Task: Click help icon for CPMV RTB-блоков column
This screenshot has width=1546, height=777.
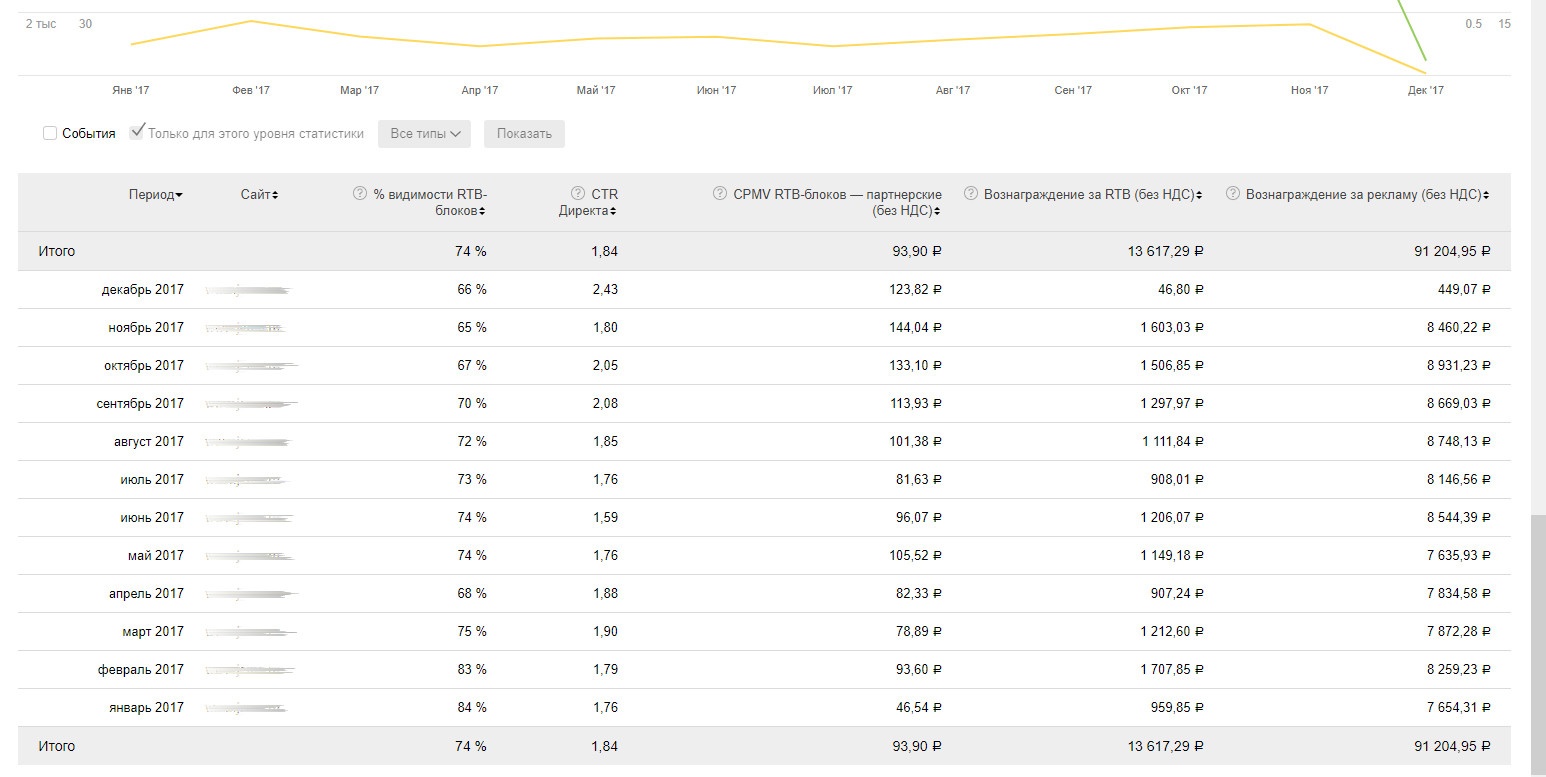Action: (x=720, y=194)
